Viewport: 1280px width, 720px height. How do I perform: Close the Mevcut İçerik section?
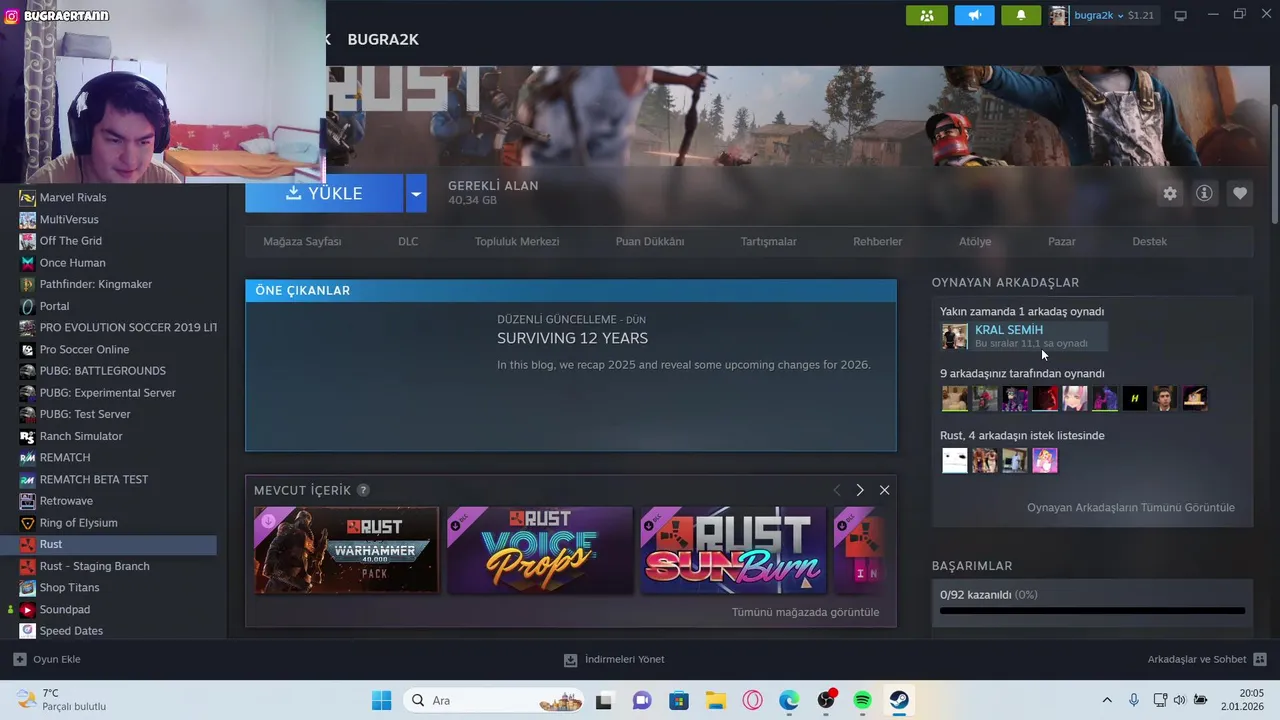pos(884,490)
